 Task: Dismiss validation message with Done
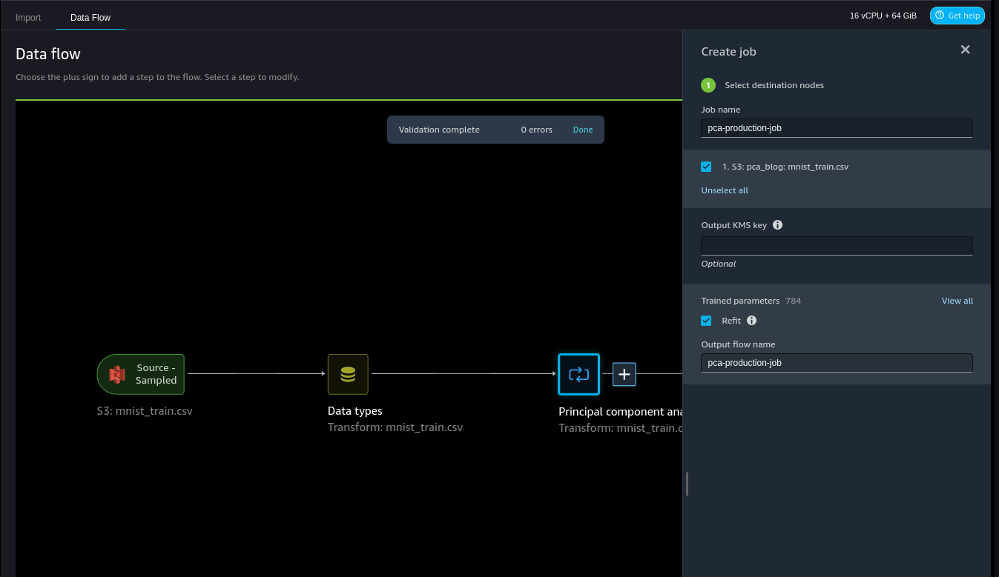(582, 130)
